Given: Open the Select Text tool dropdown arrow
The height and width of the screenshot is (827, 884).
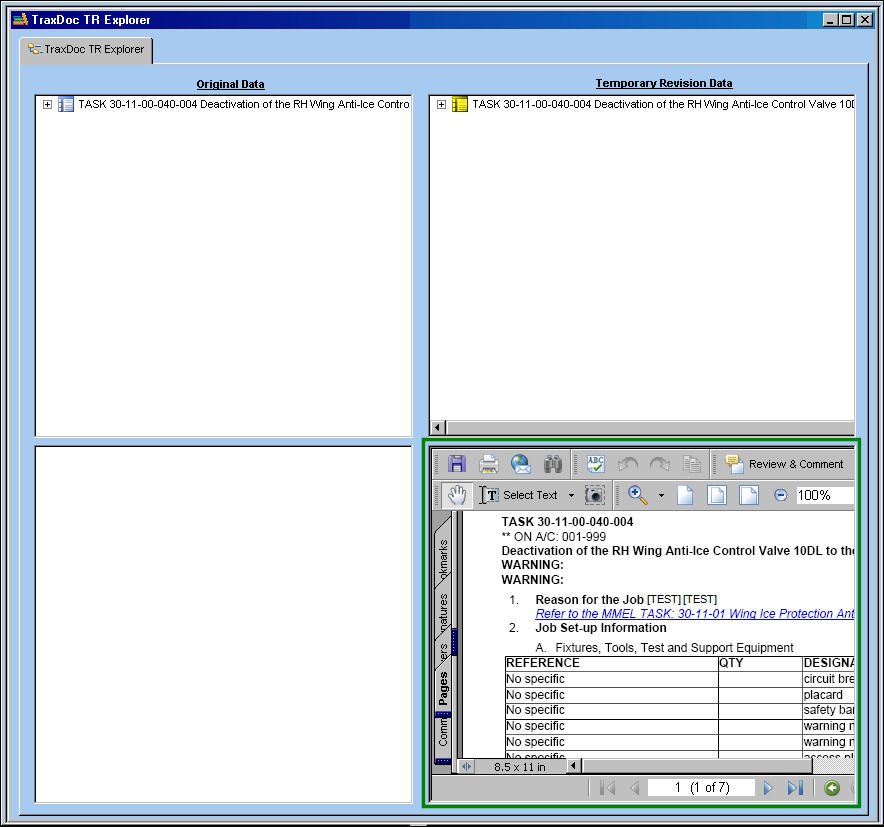Looking at the screenshot, I should pos(571,496).
